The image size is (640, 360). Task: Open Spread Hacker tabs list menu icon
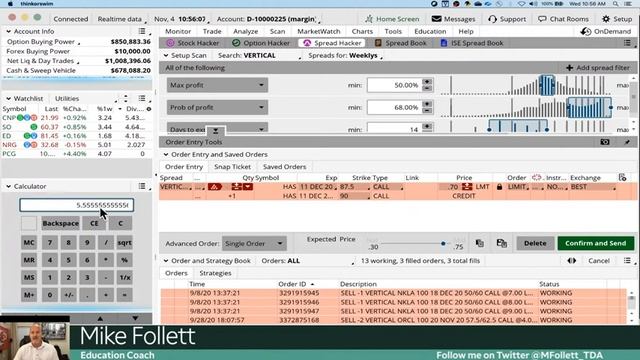(x=627, y=43)
